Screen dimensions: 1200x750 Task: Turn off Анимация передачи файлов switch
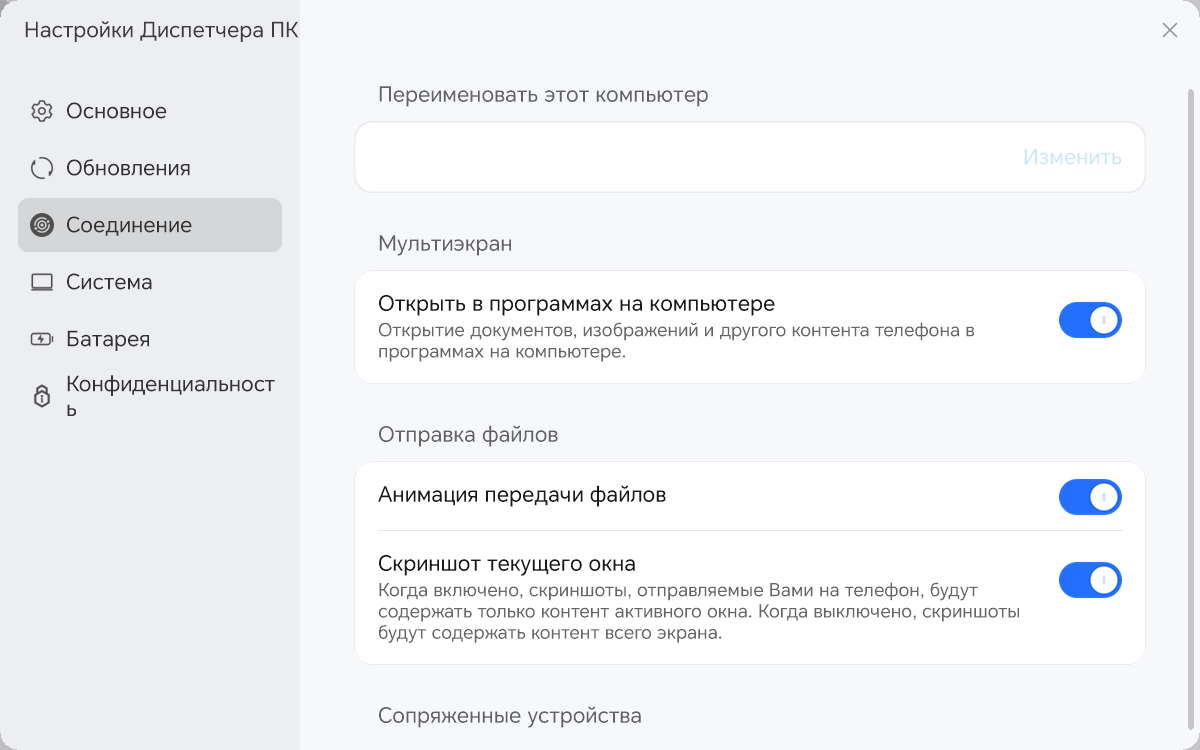[1090, 497]
